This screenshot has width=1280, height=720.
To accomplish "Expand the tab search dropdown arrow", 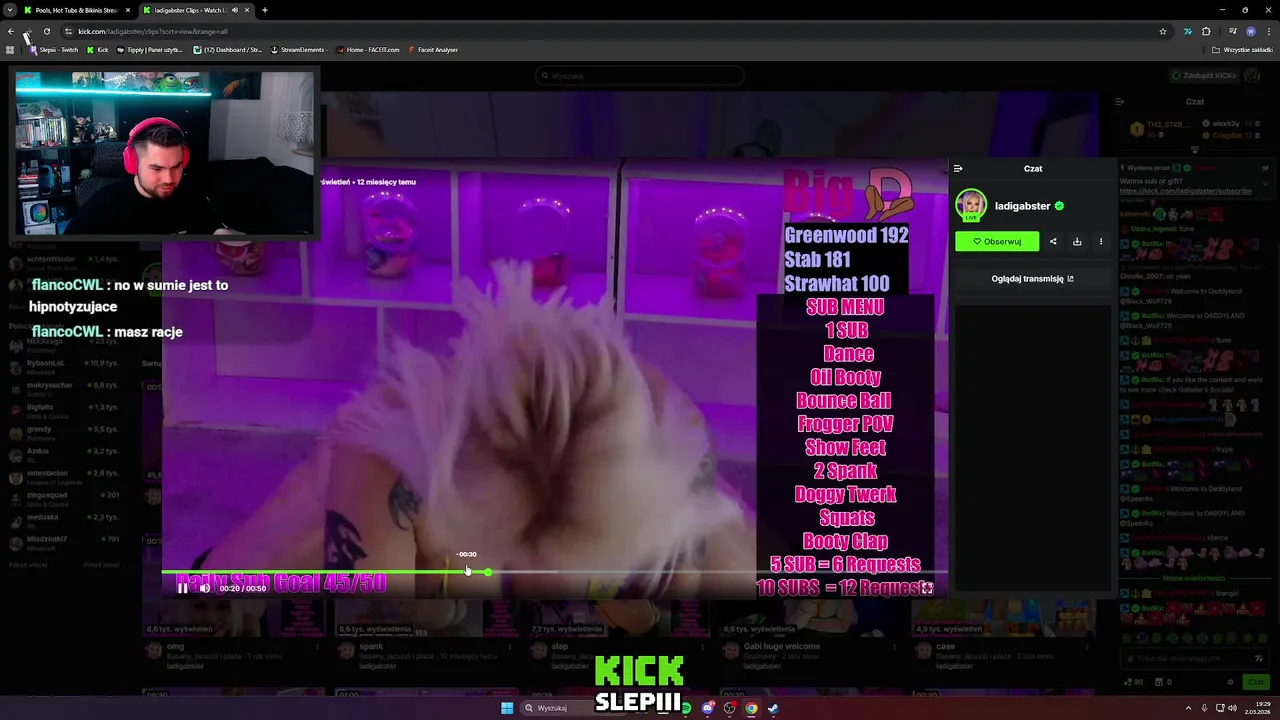I will (x=9, y=10).
